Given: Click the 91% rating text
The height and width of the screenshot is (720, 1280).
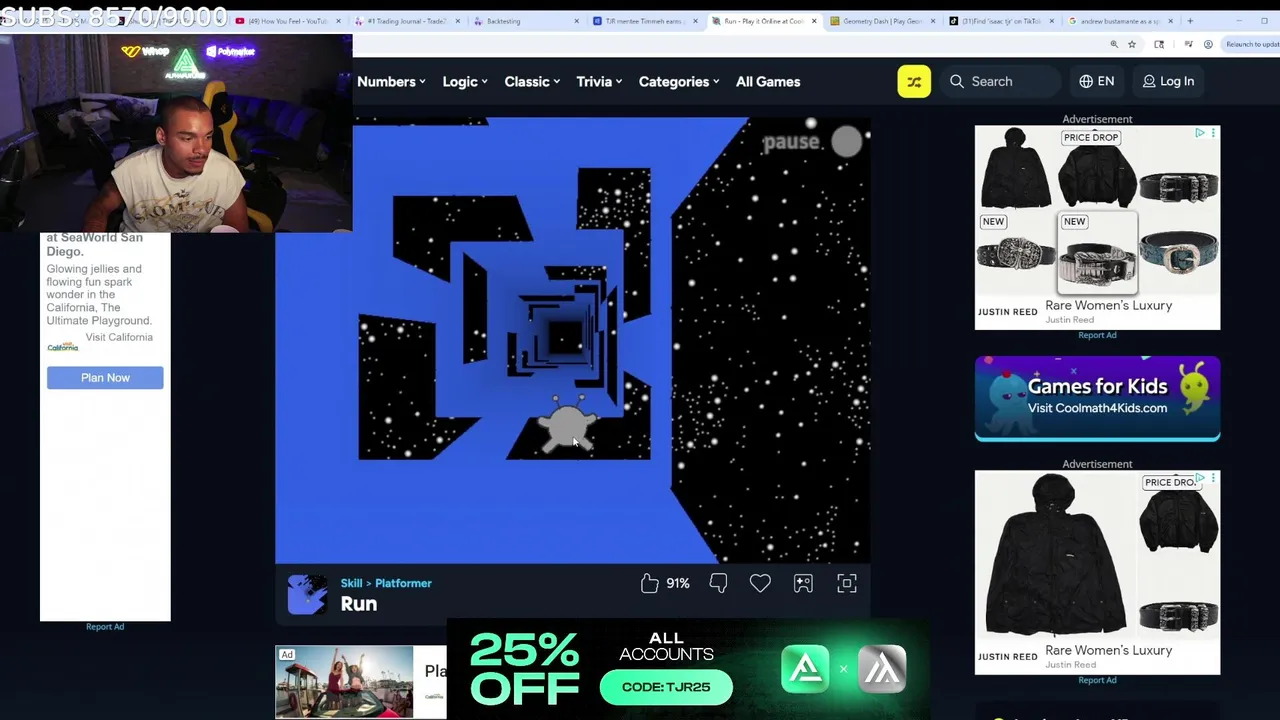Looking at the screenshot, I should (678, 583).
